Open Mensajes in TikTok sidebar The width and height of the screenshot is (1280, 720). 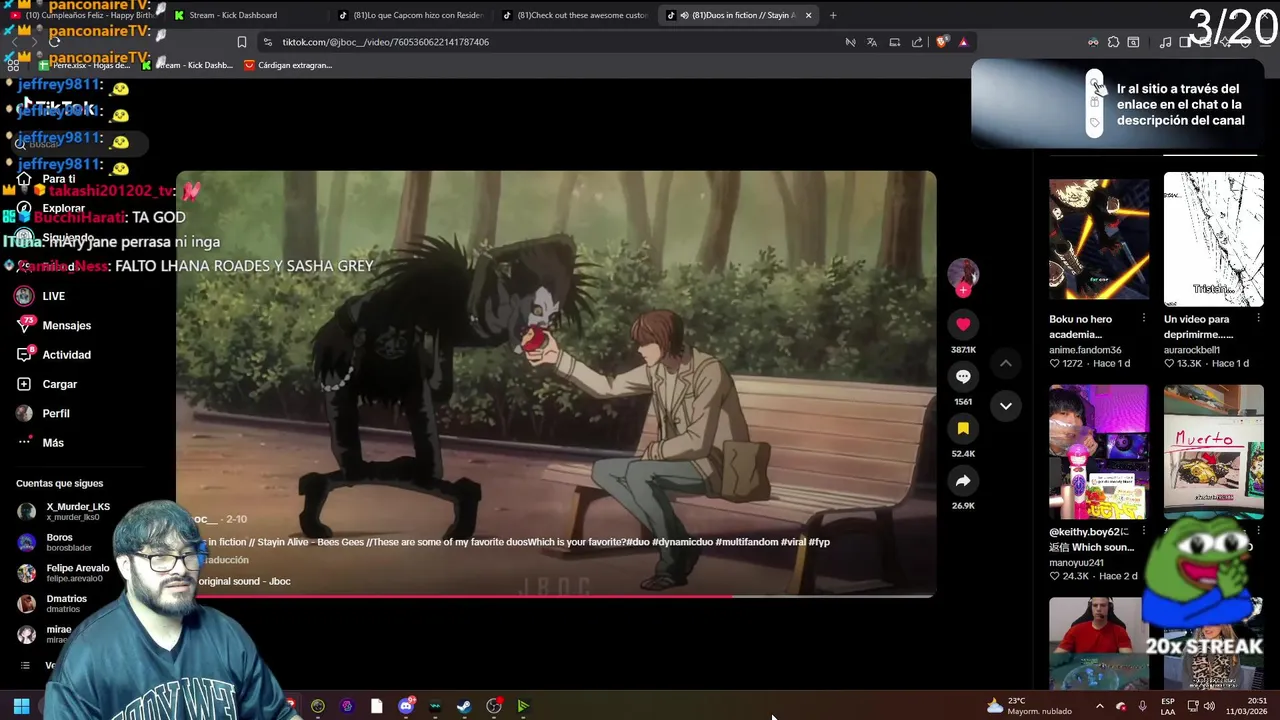coord(54,325)
